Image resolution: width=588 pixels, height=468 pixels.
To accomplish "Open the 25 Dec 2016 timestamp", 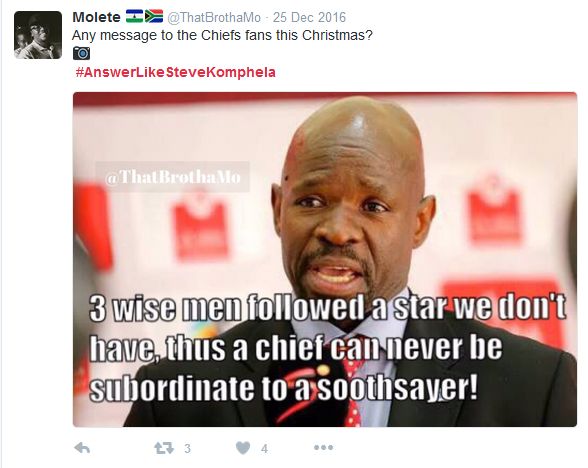I will click(x=309, y=17).
